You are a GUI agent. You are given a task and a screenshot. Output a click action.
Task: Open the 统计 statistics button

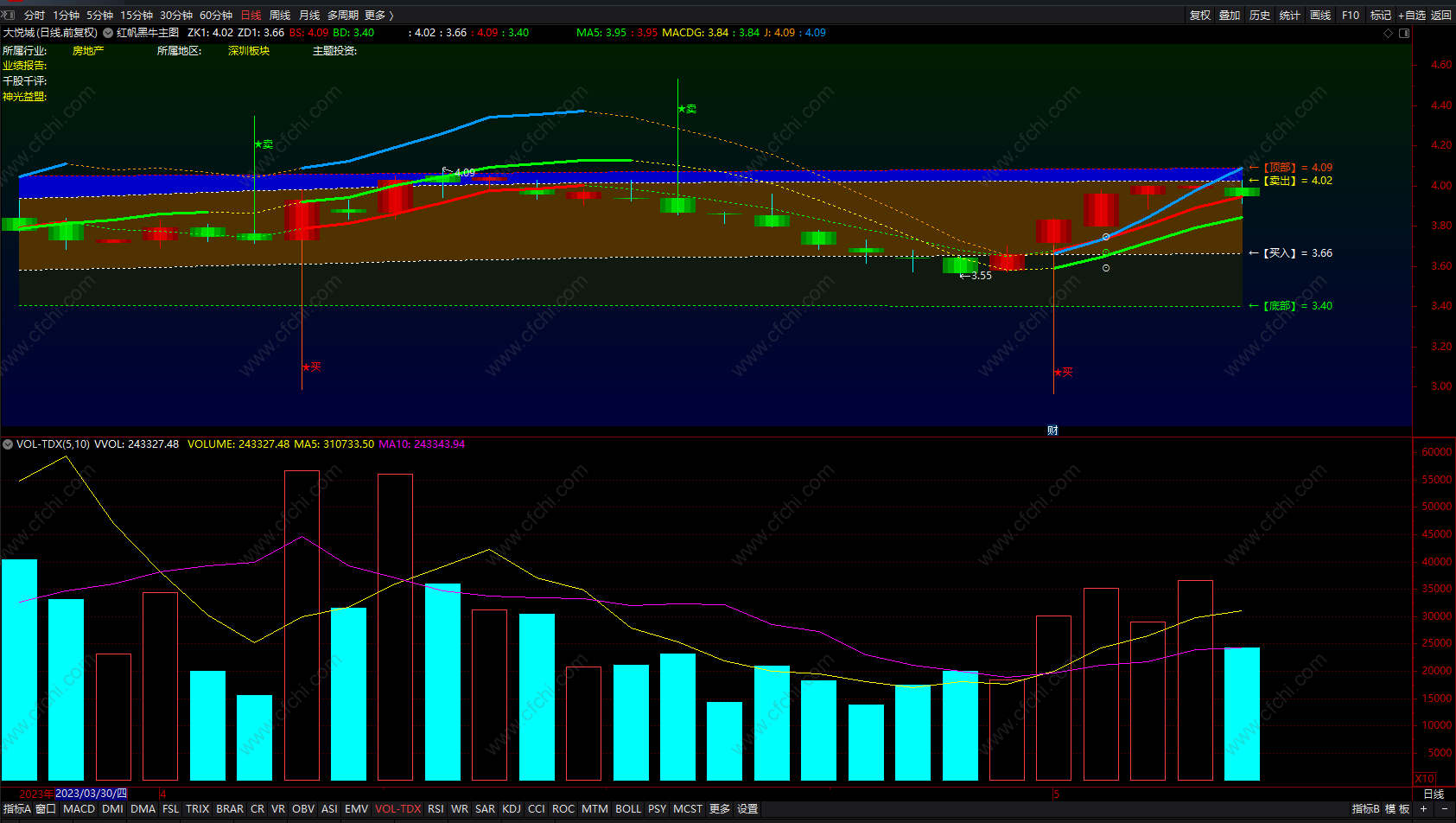tap(1290, 16)
